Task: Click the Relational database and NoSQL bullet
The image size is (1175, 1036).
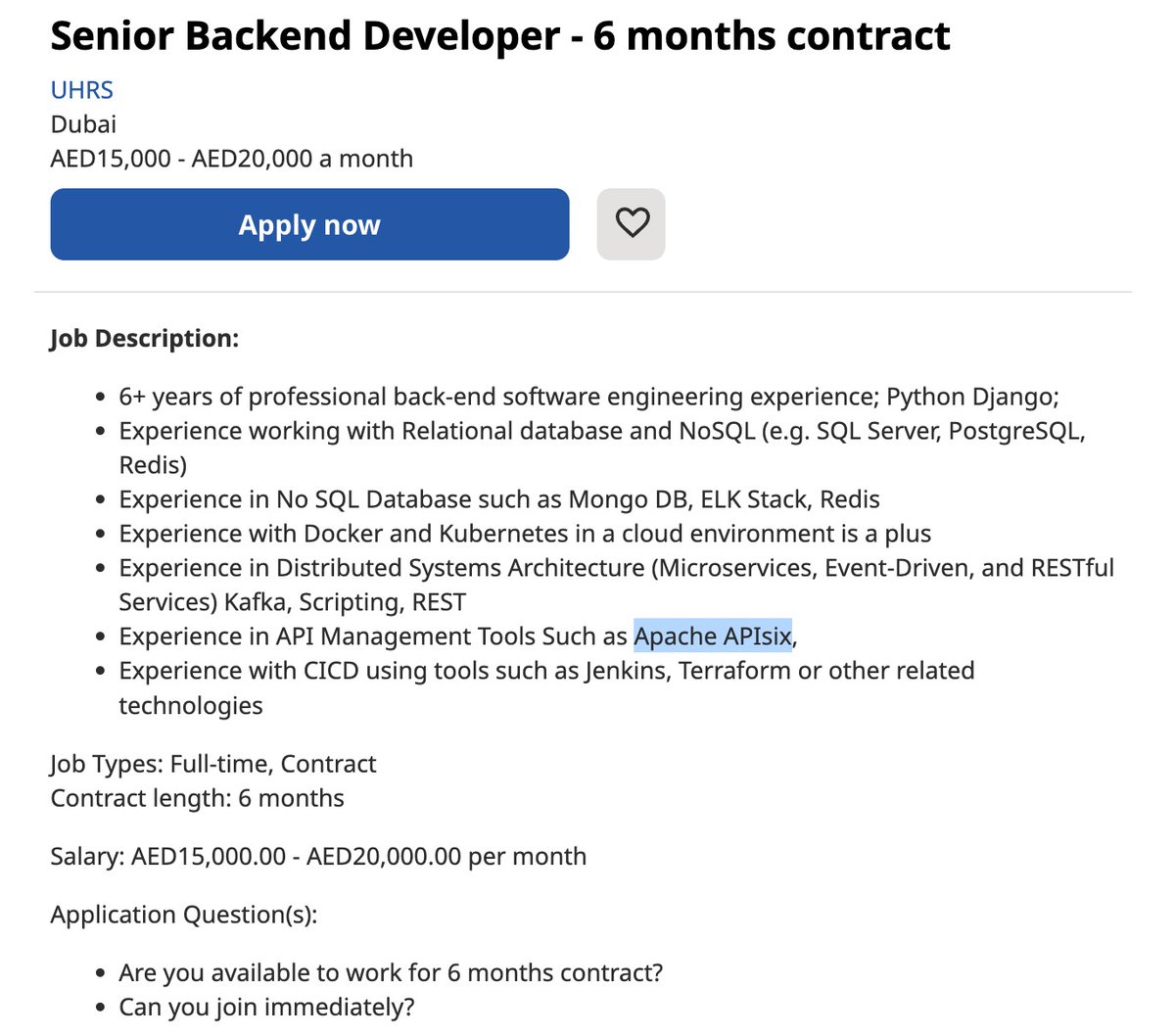Action: 602,430
